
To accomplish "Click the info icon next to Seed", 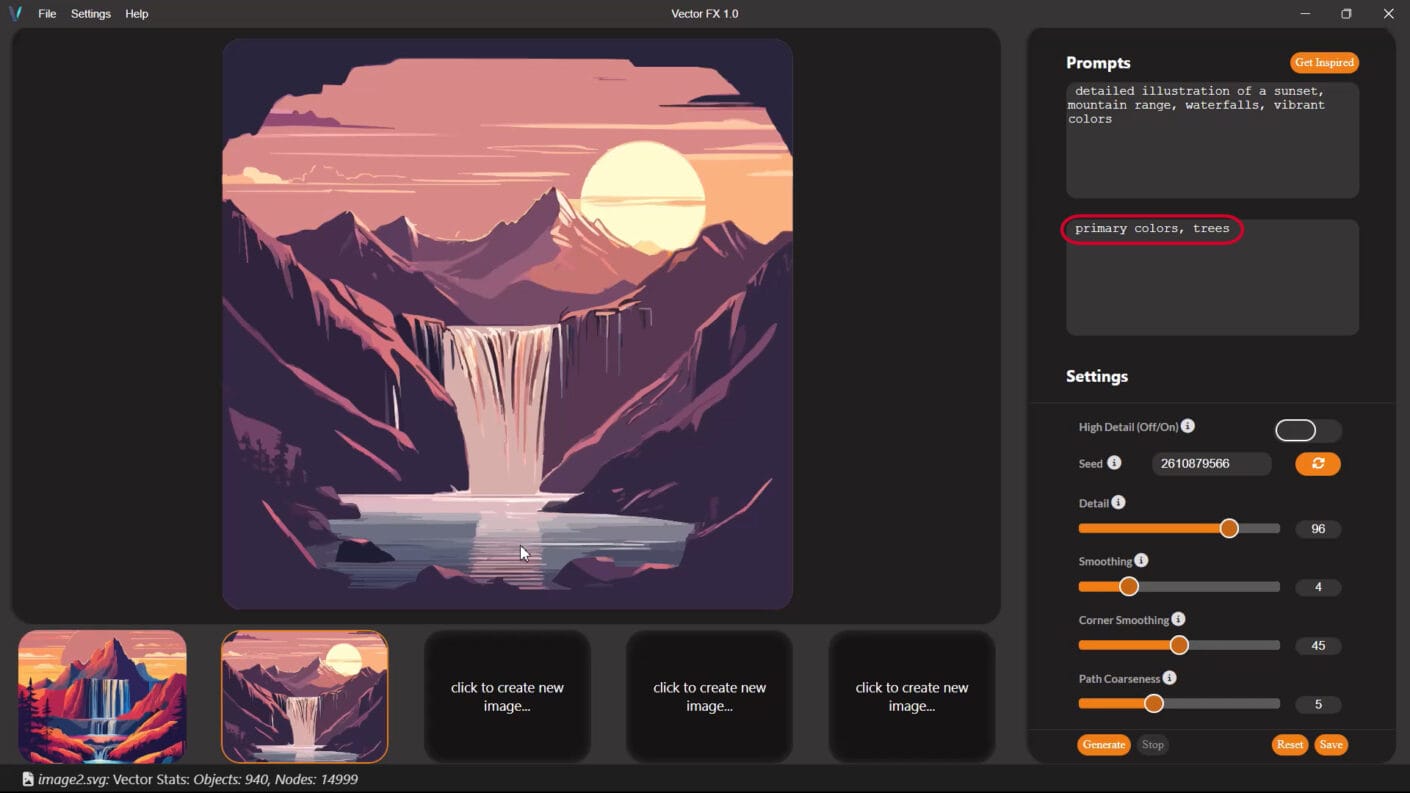I will pos(1114,463).
